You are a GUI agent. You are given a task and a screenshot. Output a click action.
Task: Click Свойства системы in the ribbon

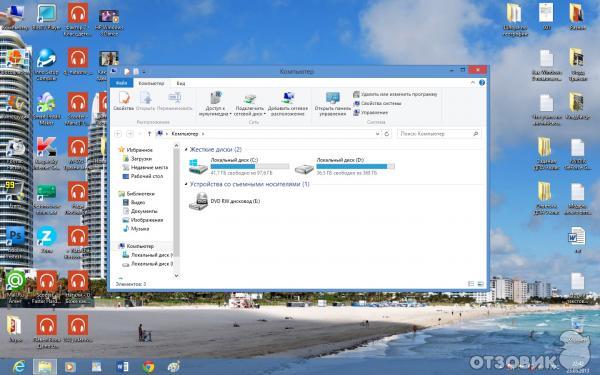coord(377,103)
